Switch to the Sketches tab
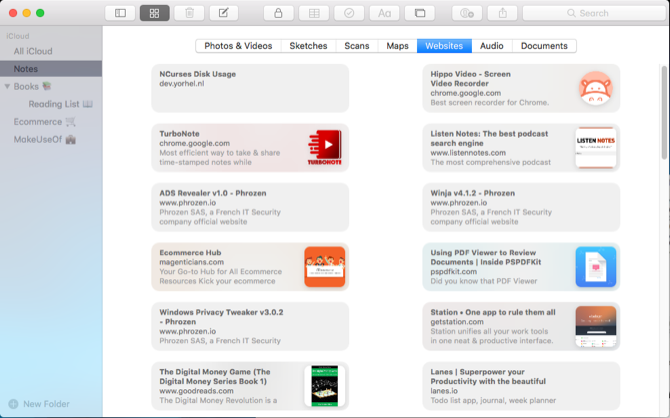This screenshot has width=670, height=418. (308, 46)
